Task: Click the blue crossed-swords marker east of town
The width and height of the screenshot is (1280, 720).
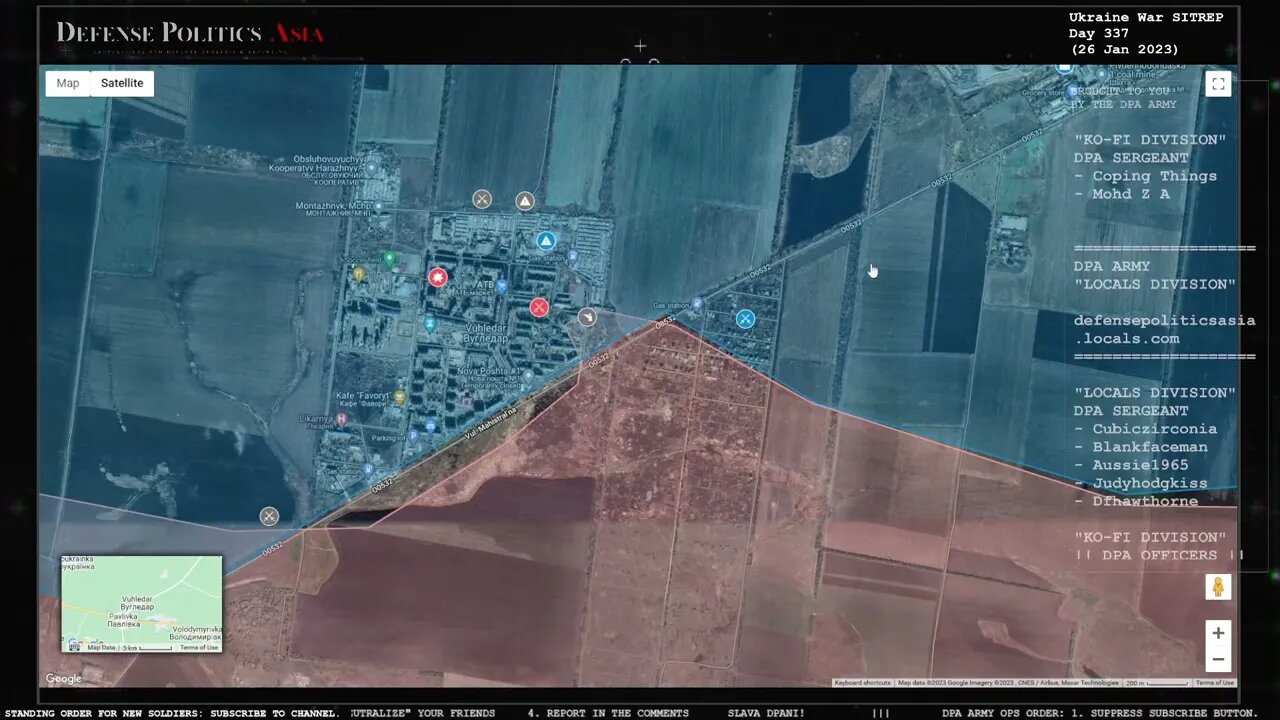Action: pyautogui.click(x=745, y=319)
